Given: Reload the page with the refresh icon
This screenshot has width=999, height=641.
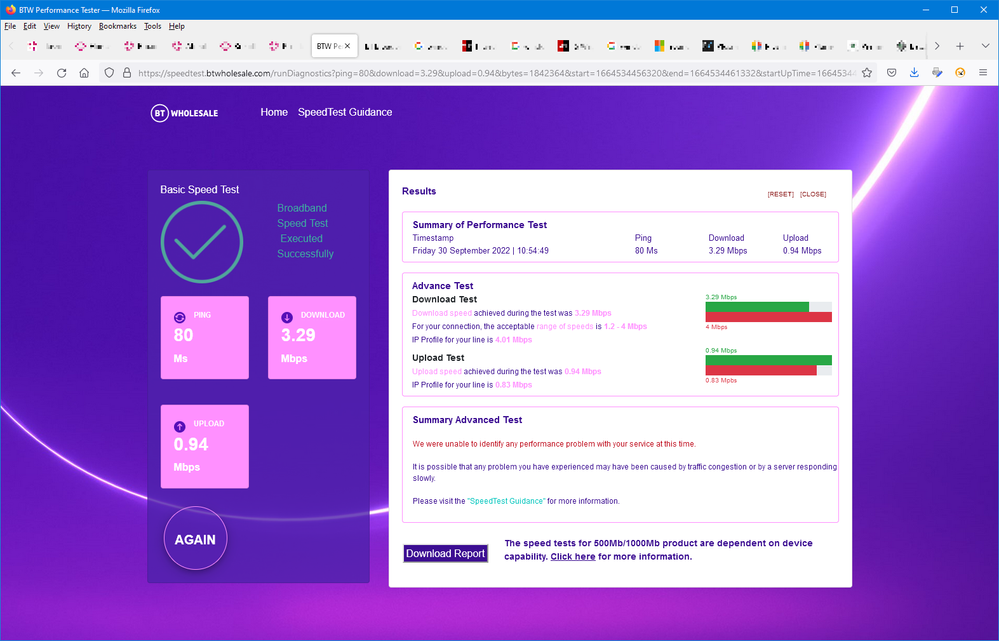Looking at the screenshot, I should (x=61, y=73).
